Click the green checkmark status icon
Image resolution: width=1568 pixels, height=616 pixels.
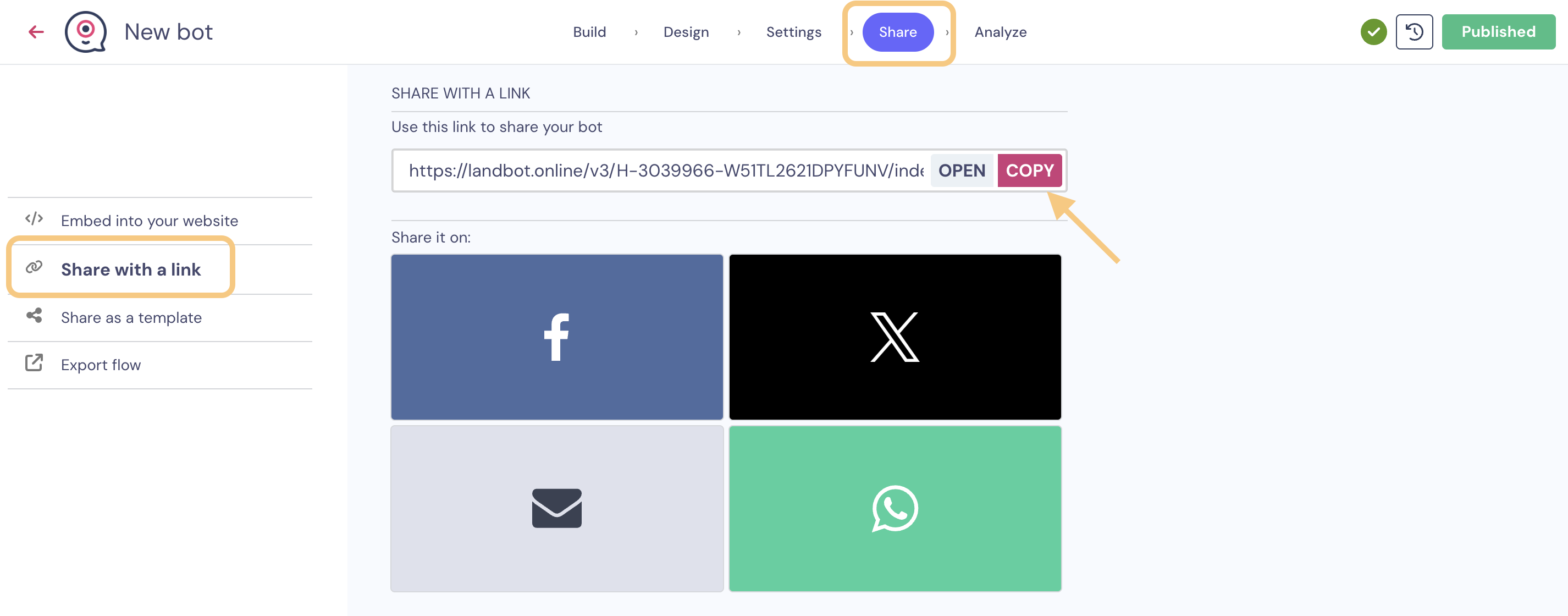[1373, 32]
